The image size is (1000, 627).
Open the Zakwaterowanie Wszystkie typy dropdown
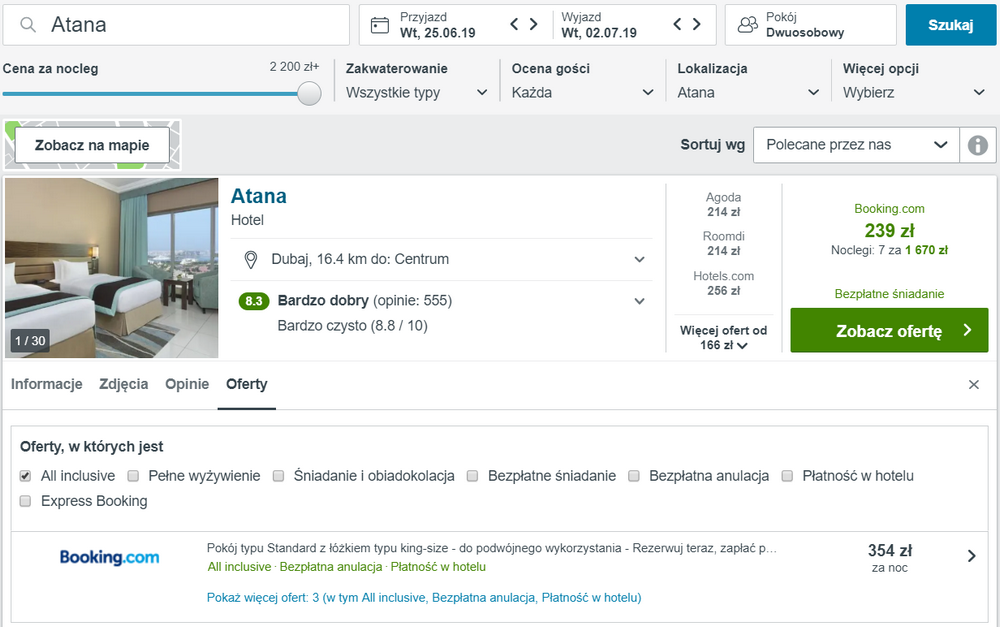tap(416, 92)
